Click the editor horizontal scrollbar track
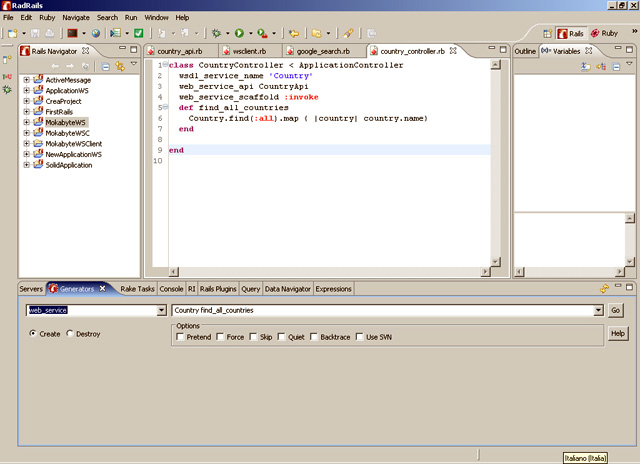 [329, 272]
